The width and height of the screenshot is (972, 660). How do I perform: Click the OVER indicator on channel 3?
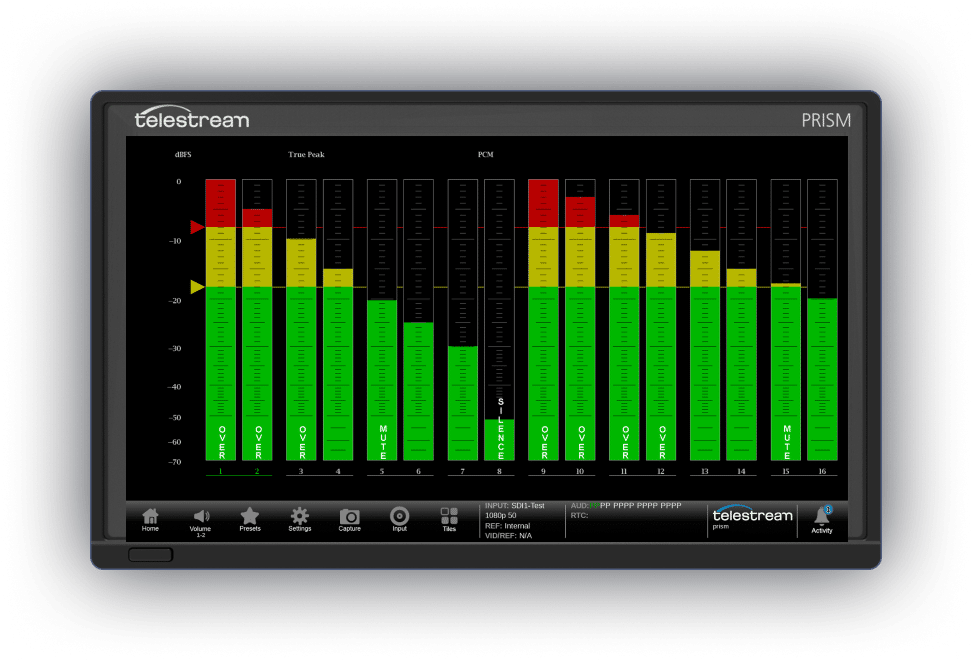click(x=303, y=442)
